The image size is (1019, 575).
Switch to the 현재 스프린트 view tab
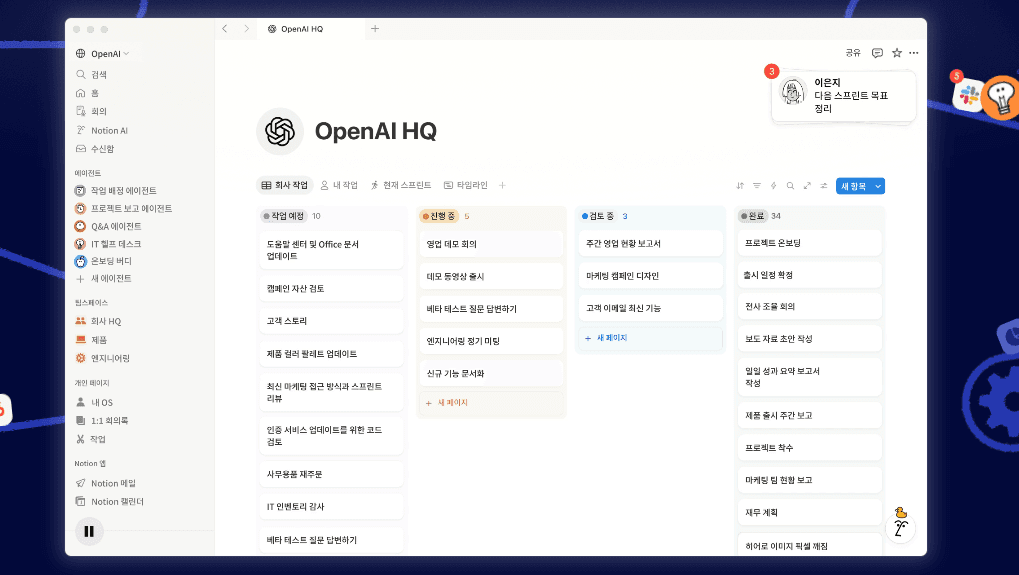click(401, 185)
